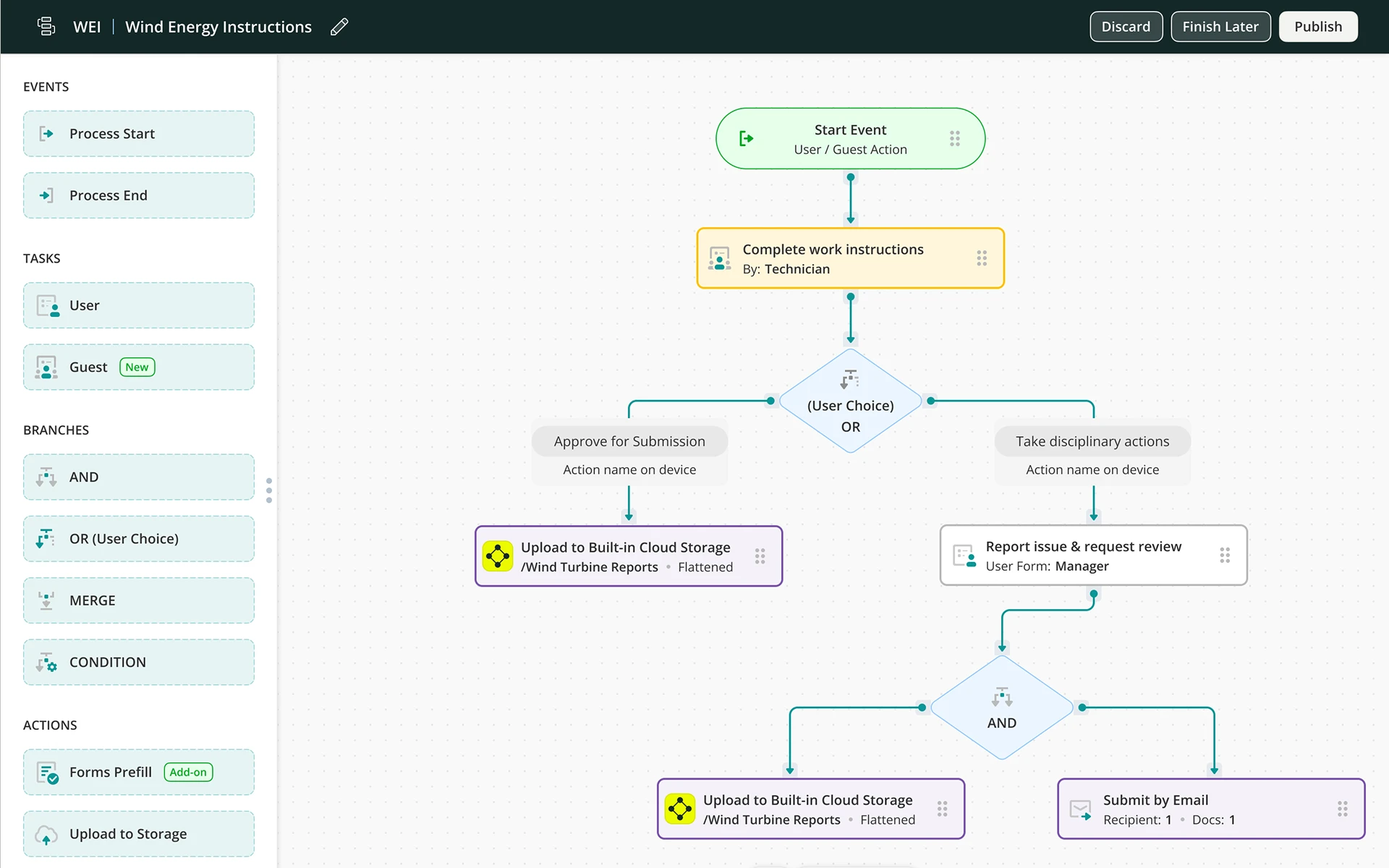This screenshot has width=1389, height=868.
Task: Click the cloud storage icon on left Upload node
Action: tap(498, 556)
